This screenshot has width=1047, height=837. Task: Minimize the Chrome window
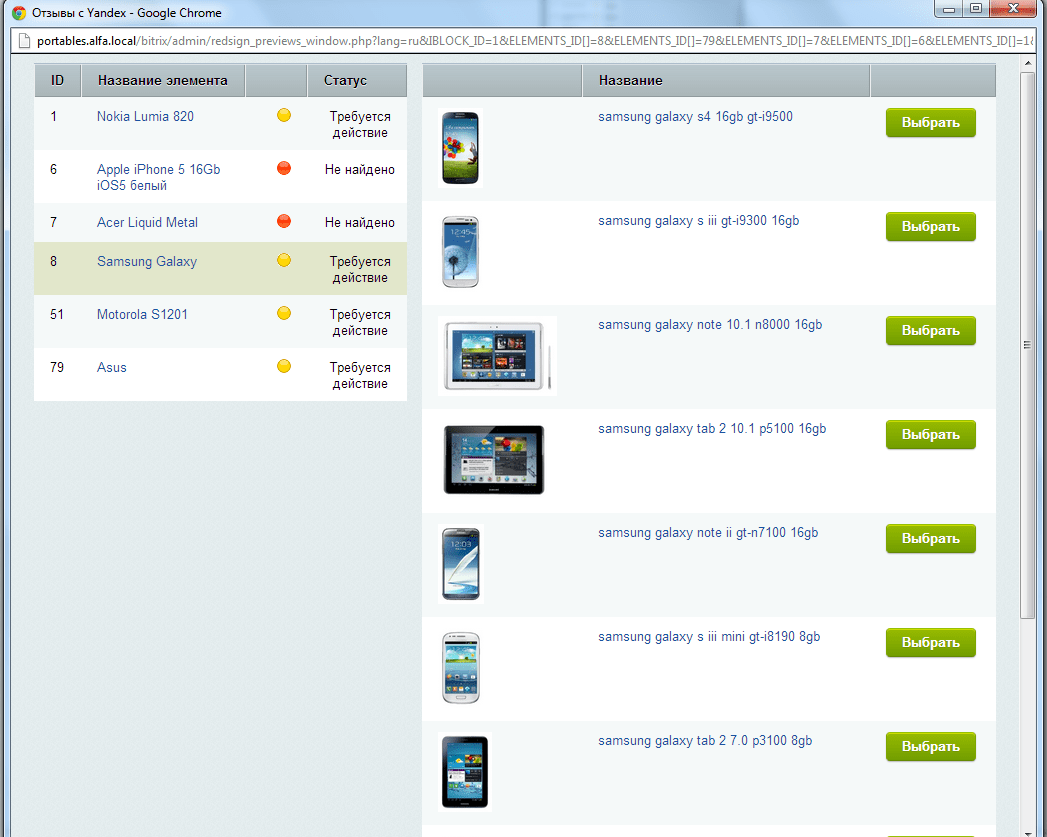tap(948, 9)
